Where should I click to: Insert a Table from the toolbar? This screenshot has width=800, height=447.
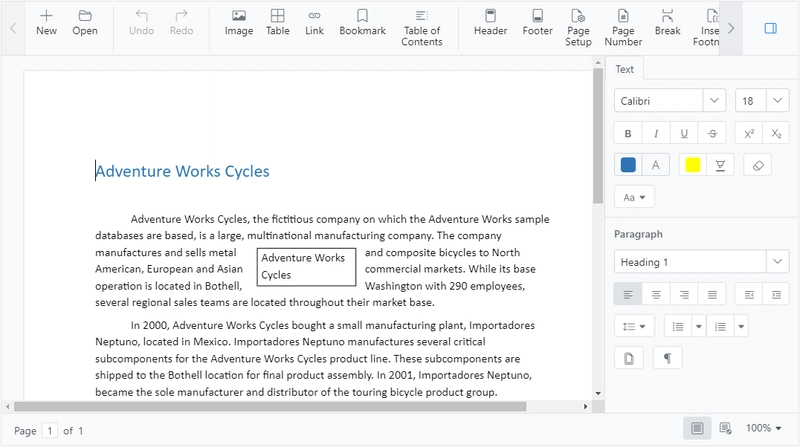pos(278,23)
